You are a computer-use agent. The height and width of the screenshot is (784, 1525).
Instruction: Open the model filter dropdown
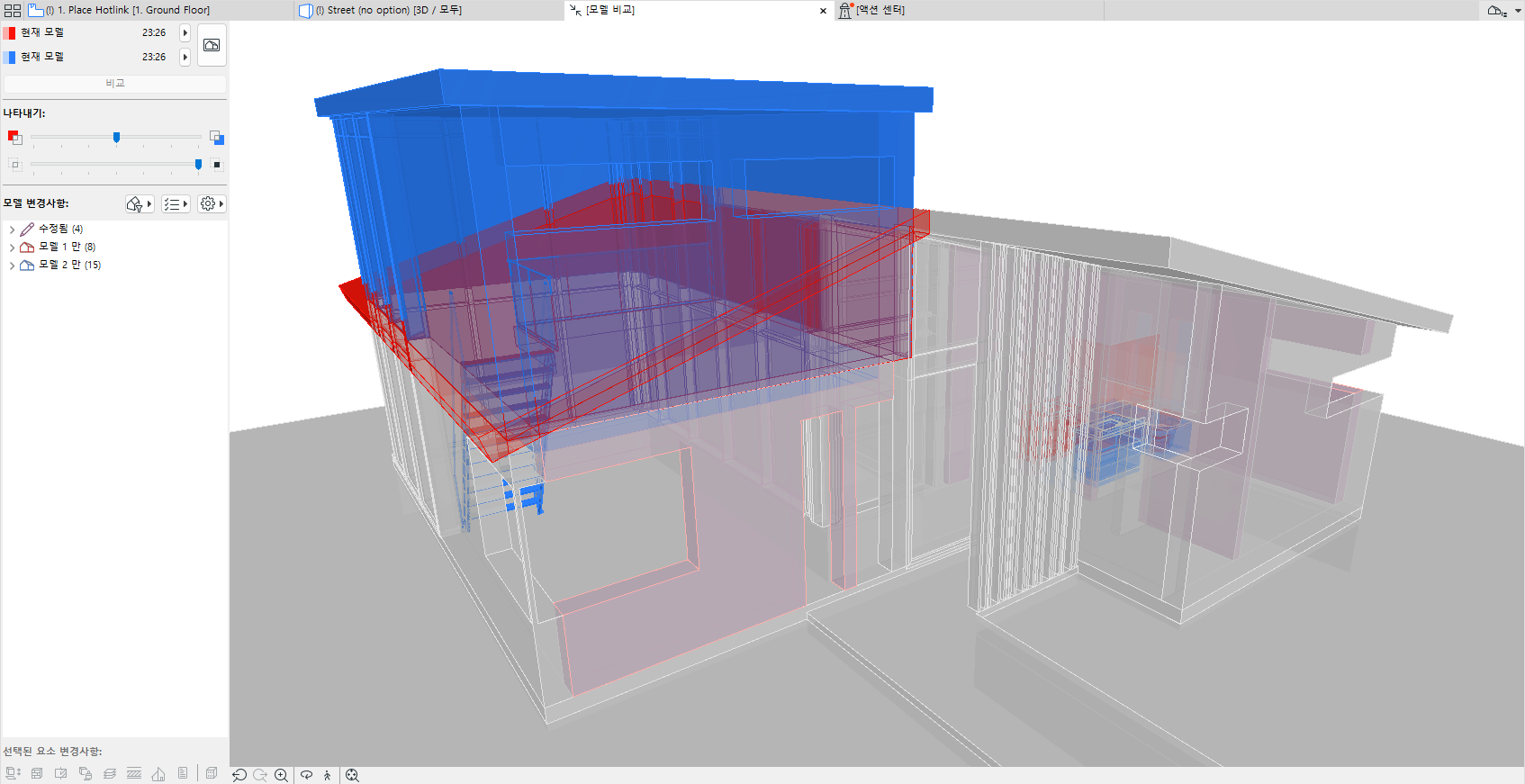tap(139, 204)
